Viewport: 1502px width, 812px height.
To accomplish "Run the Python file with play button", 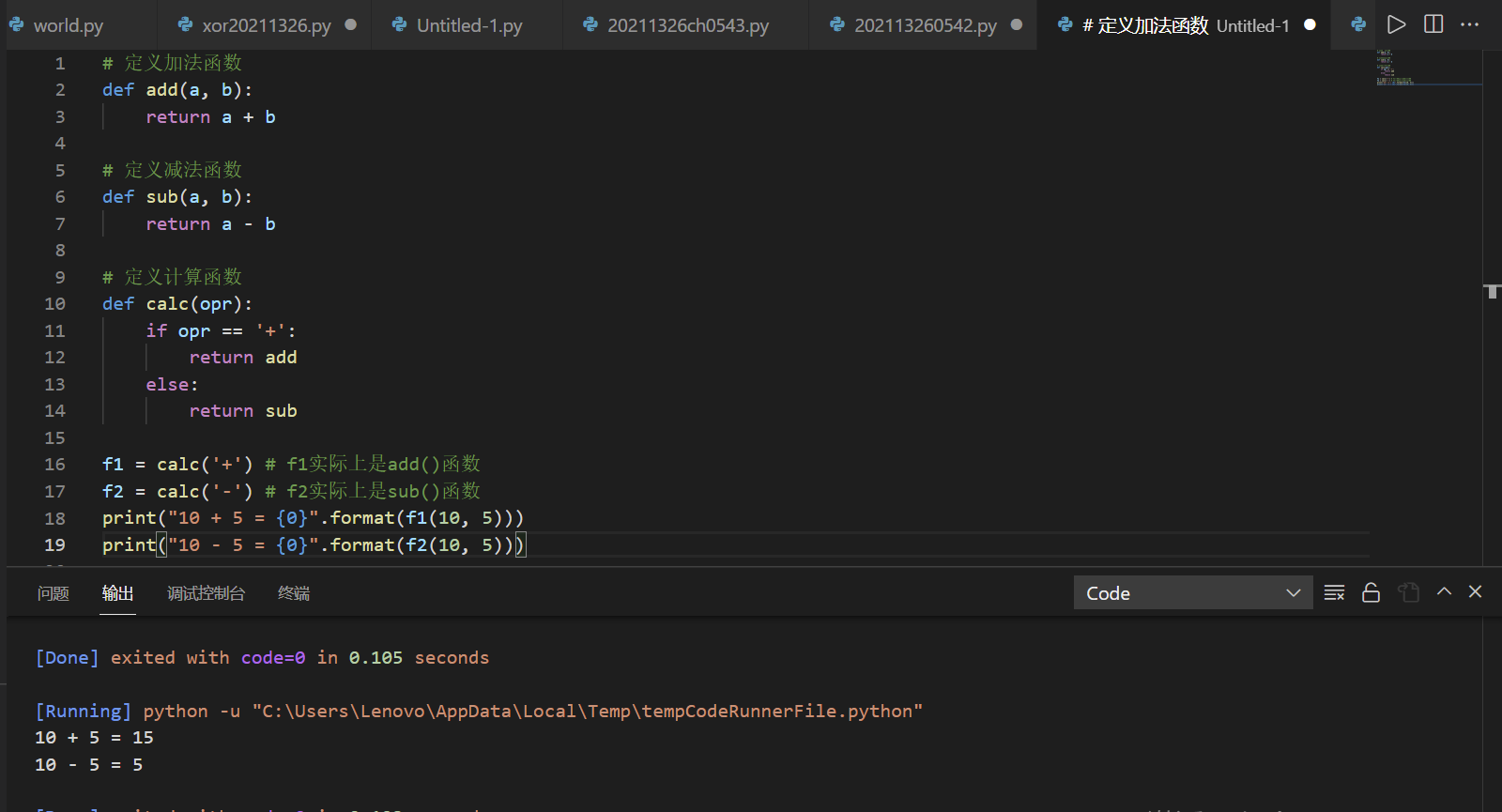I will pos(1396,24).
